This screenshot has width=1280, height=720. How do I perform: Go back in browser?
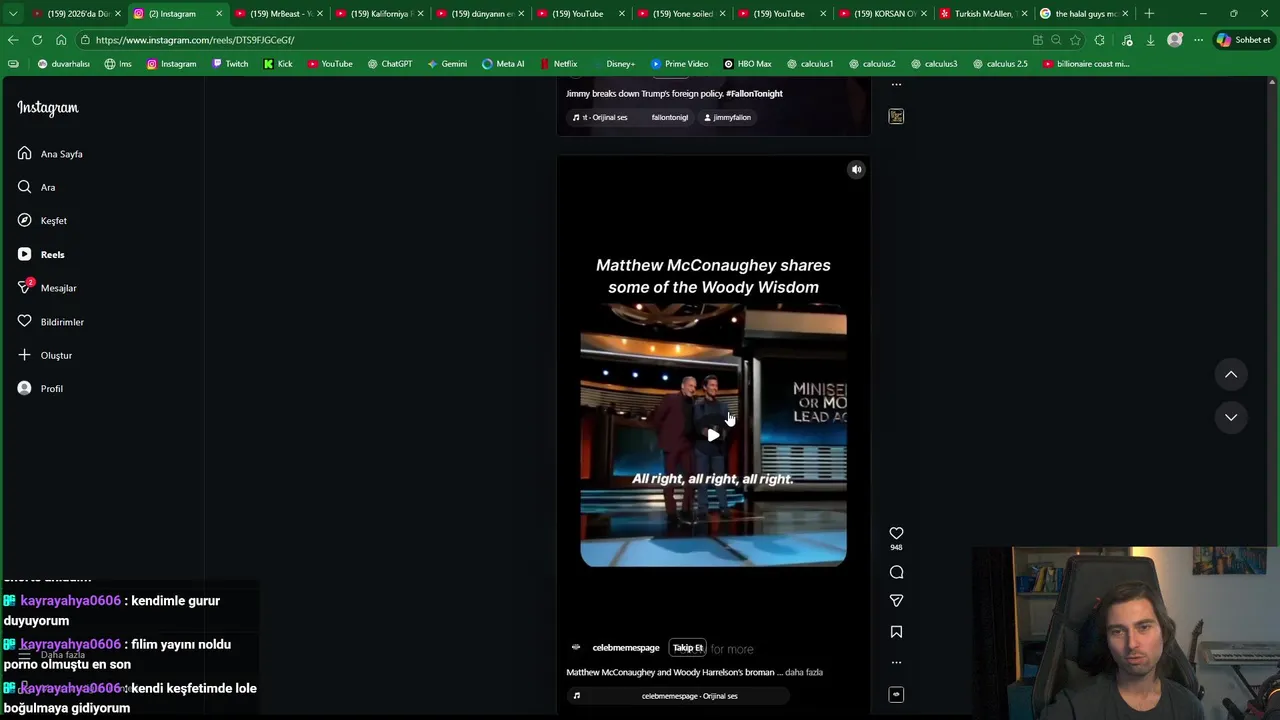click(x=13, y=40)
